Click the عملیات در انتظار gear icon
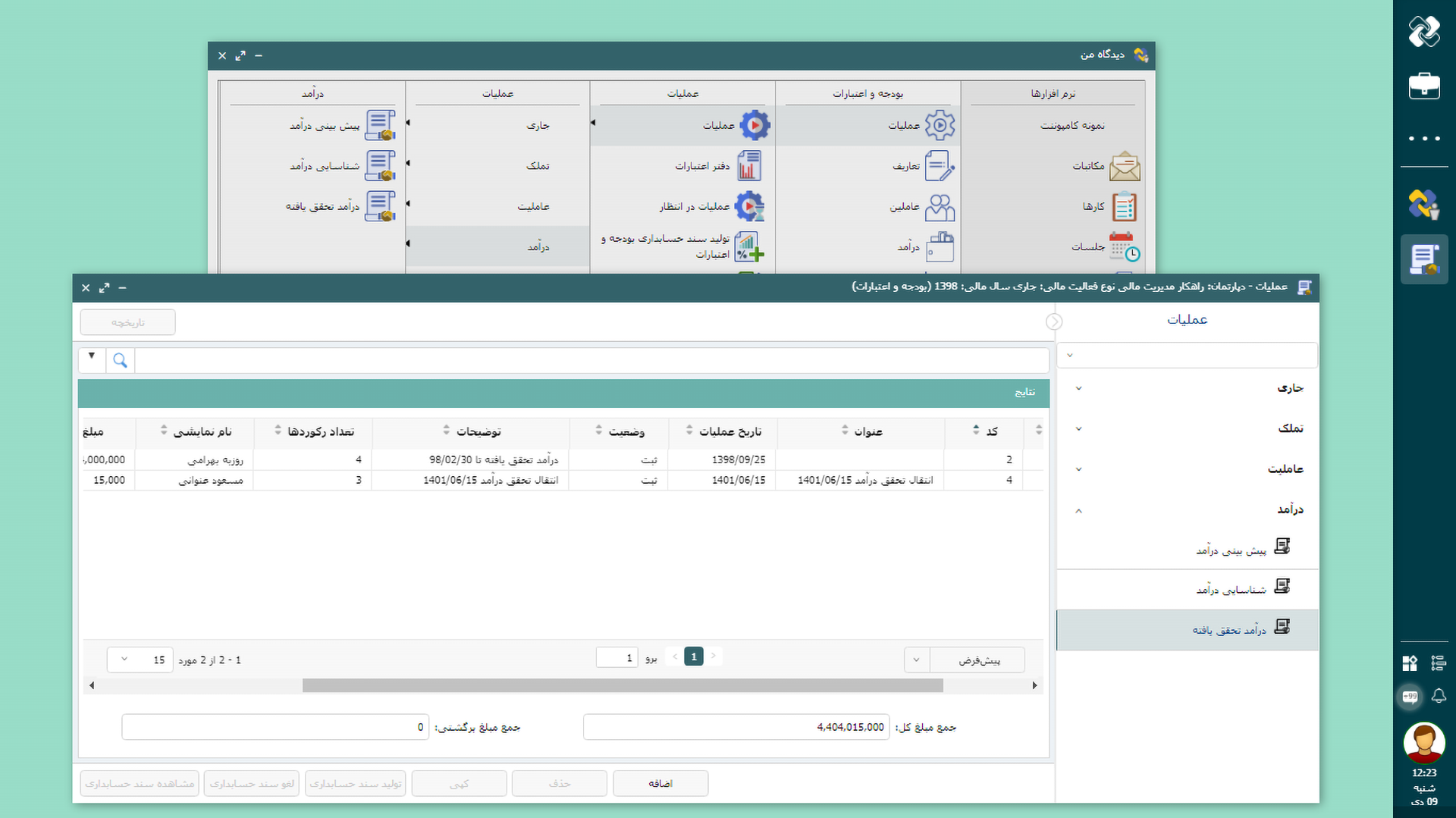The image size is (1456, 818). [749, 206]
